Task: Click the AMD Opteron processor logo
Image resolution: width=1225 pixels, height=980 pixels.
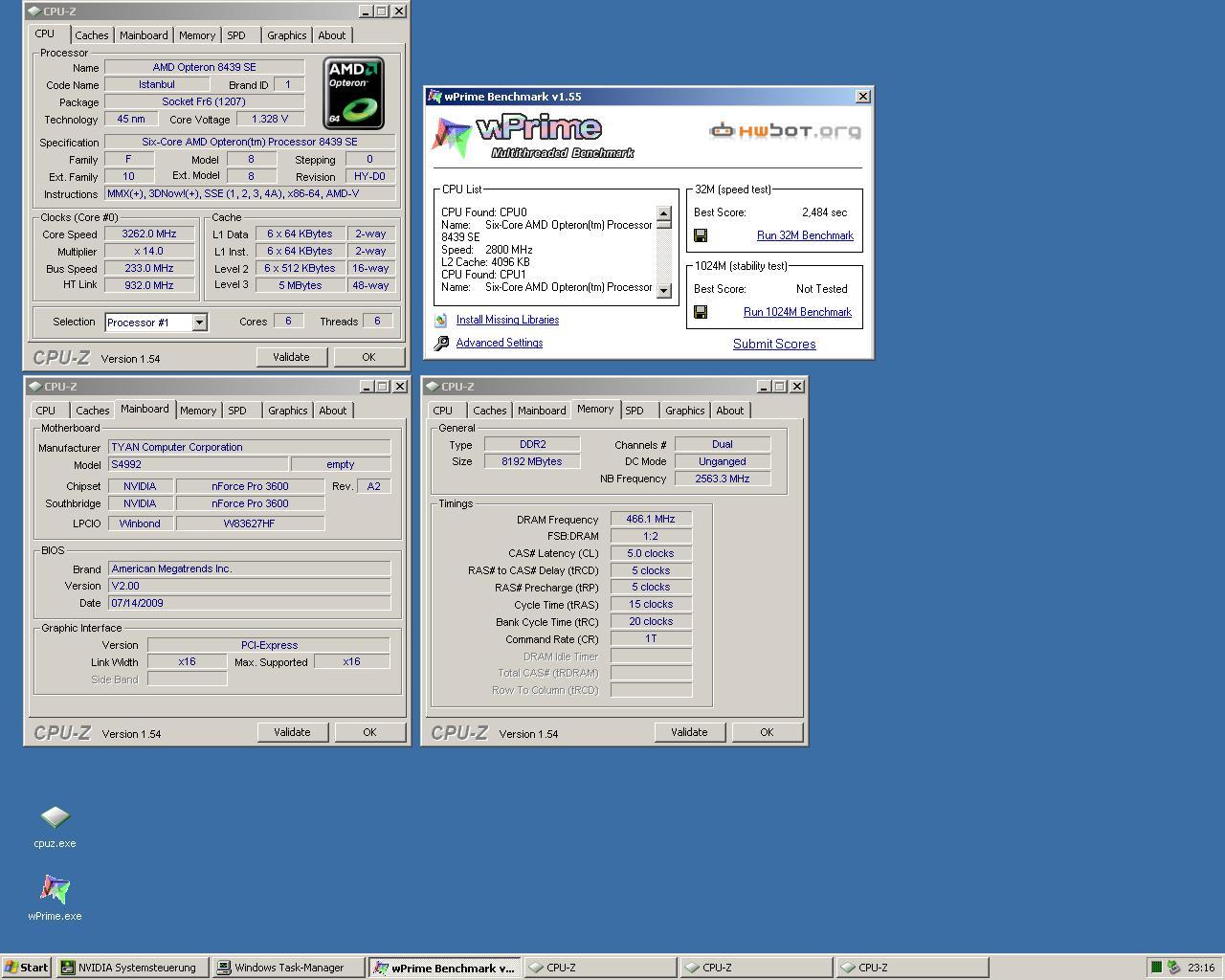Action: [354, 93]
